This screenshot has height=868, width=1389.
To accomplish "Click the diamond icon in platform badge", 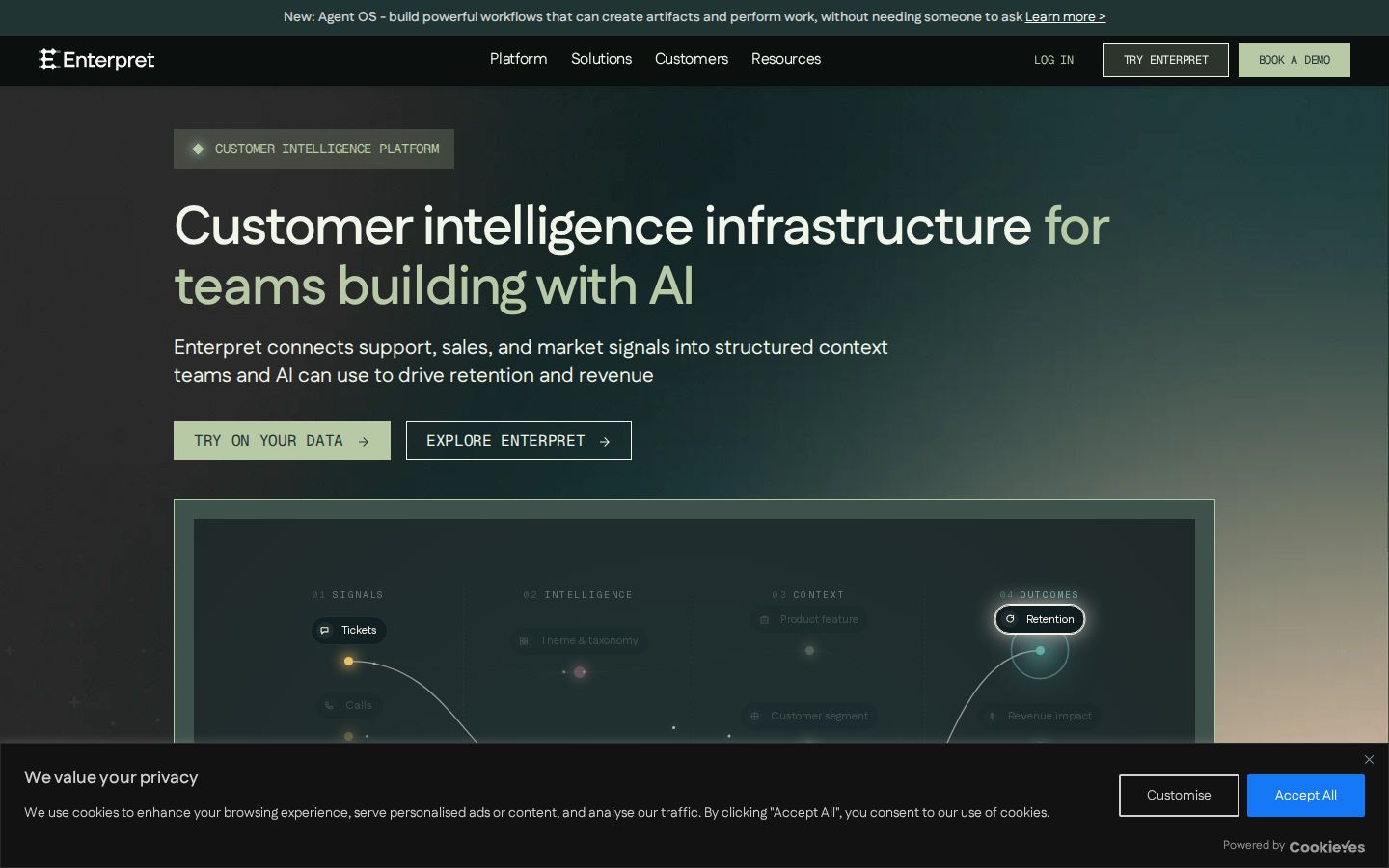I will tap(198, 149).
